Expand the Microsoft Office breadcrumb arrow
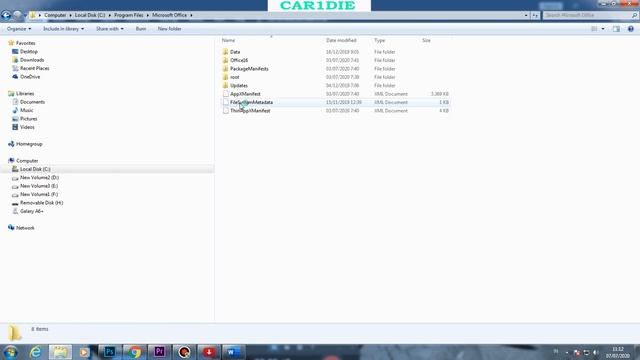The width and height of the screenshot is (640, 360). coord(191,16)
